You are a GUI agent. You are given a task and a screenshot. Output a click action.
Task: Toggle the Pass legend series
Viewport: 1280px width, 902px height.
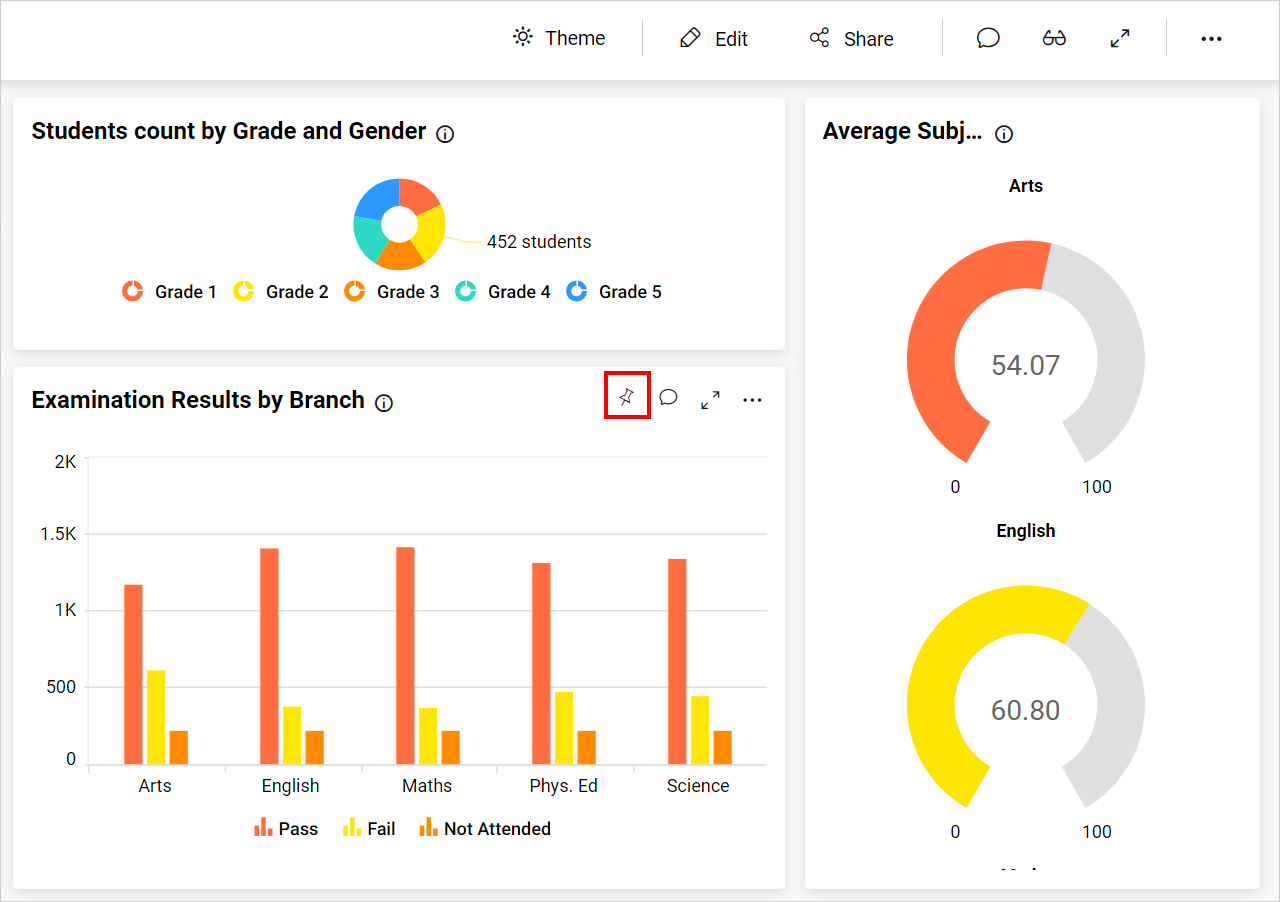pyautogui.click(x=286, y=829)
